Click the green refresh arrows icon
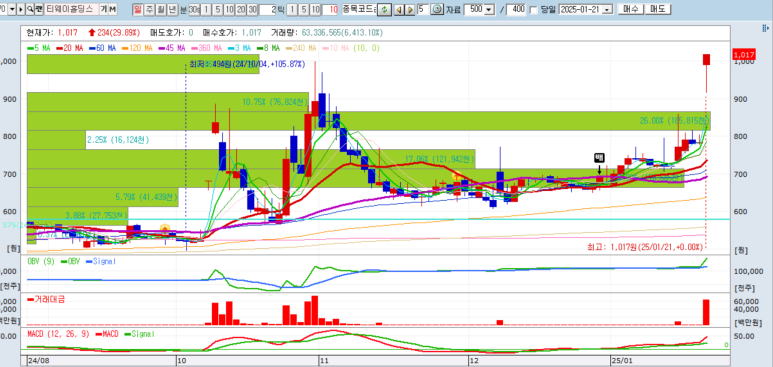 [384, 9]
